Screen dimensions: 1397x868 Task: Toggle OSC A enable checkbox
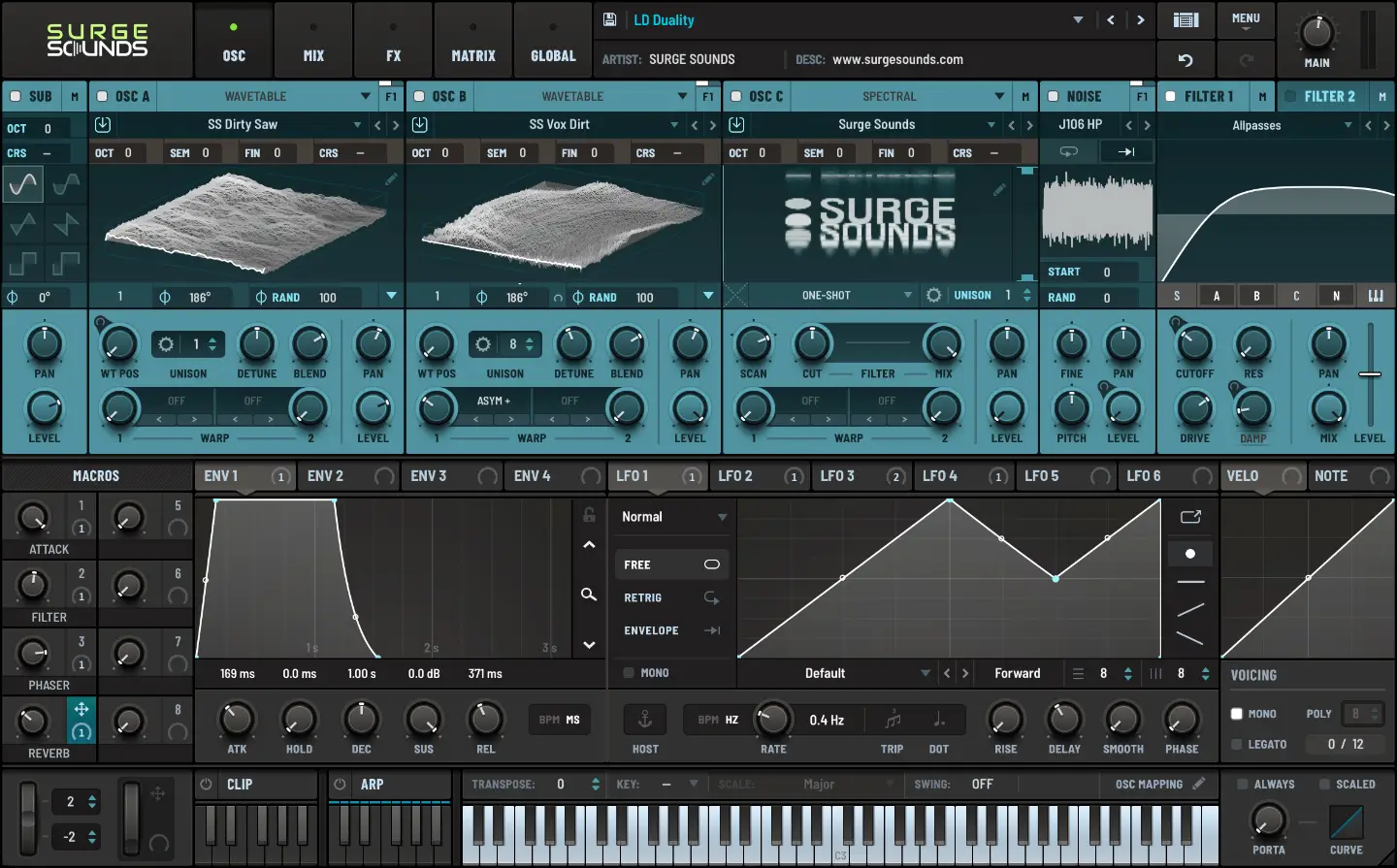coord(102,96)
